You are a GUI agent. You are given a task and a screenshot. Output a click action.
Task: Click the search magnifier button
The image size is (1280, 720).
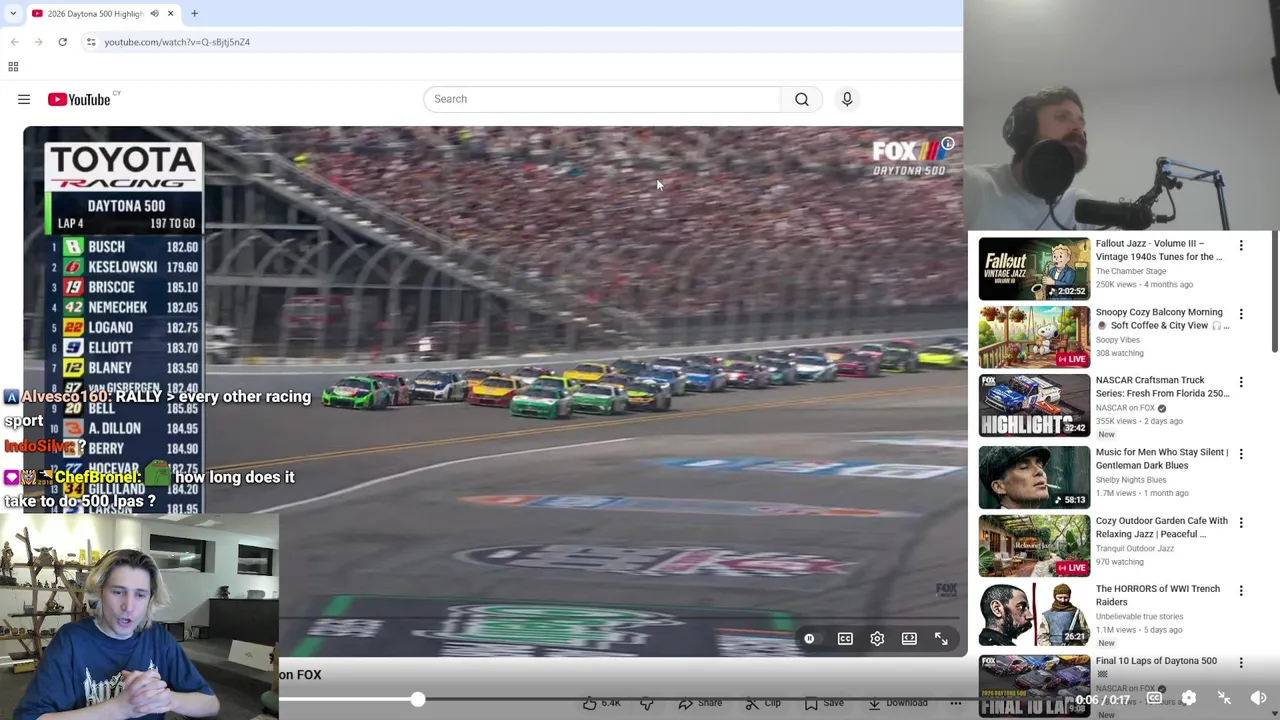click(802, 99)
